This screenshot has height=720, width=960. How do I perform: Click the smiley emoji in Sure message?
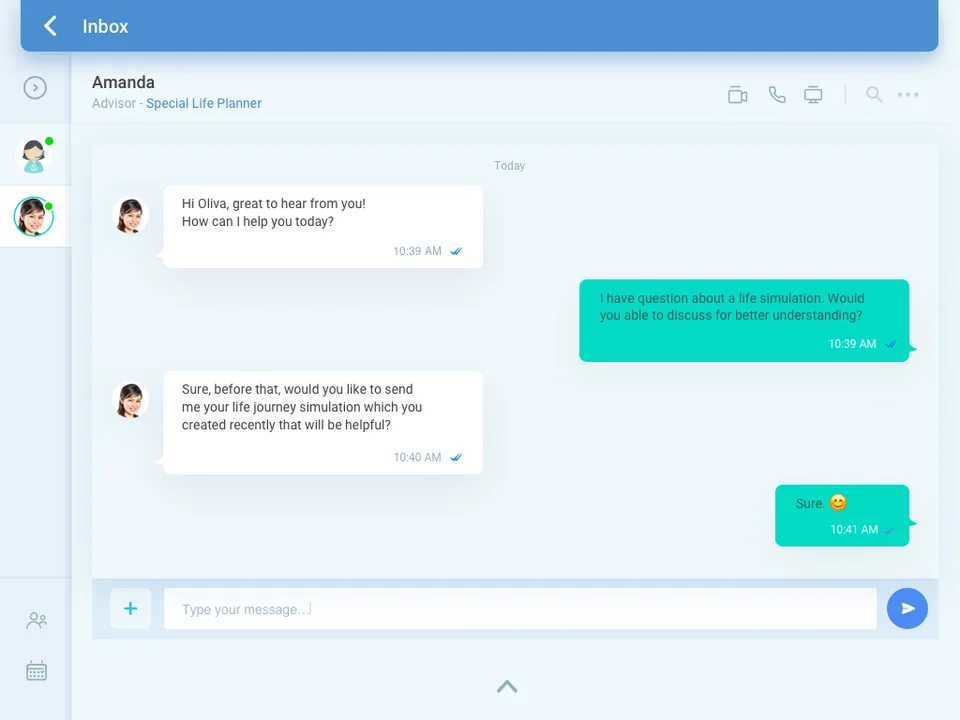click(x=838, y=503)
